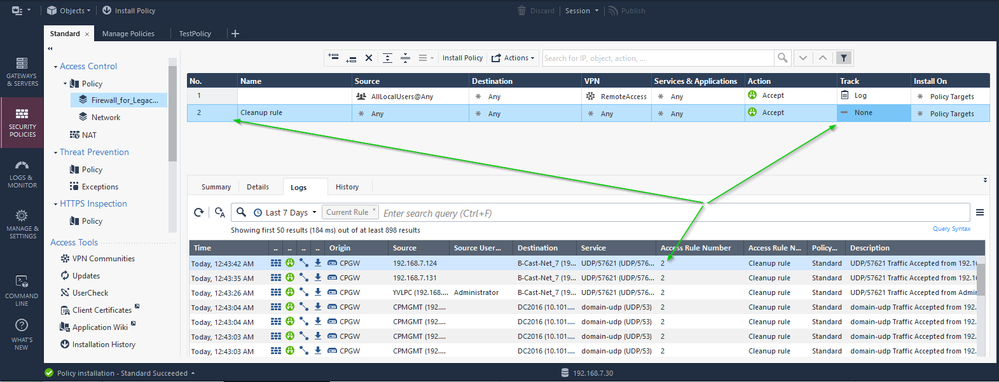999x382 pixels.
Task: Open the HTTPS Inspection Policy item
Action: click(x=85, y=221)
